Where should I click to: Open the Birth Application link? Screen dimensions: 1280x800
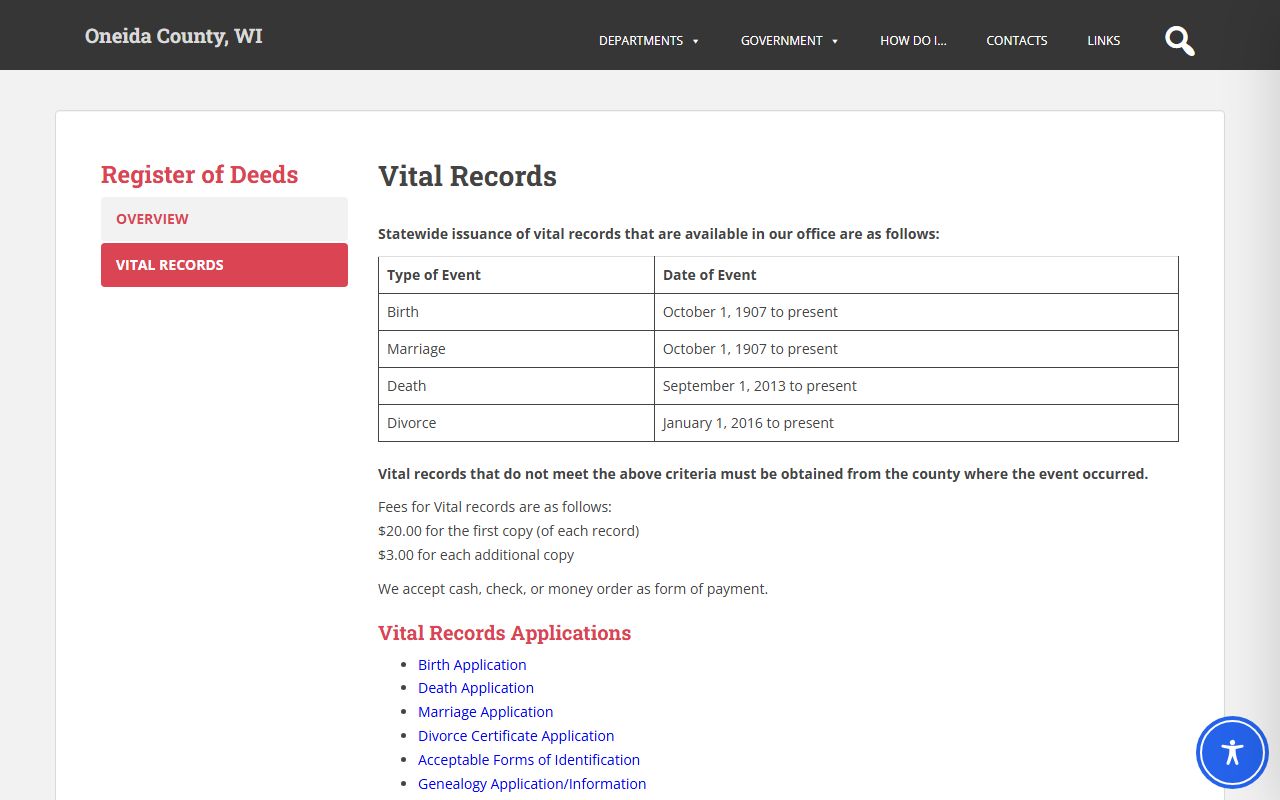(472, 665)
